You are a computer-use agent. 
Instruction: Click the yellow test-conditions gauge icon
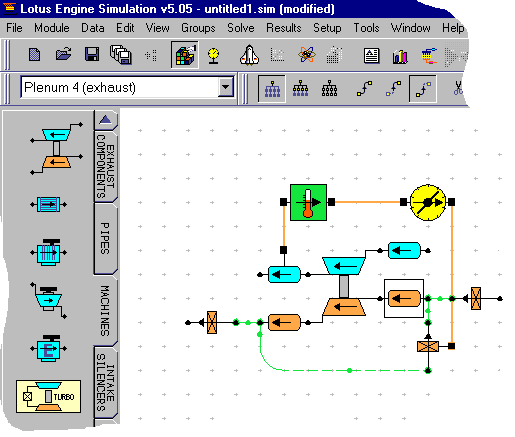[213, 55]
